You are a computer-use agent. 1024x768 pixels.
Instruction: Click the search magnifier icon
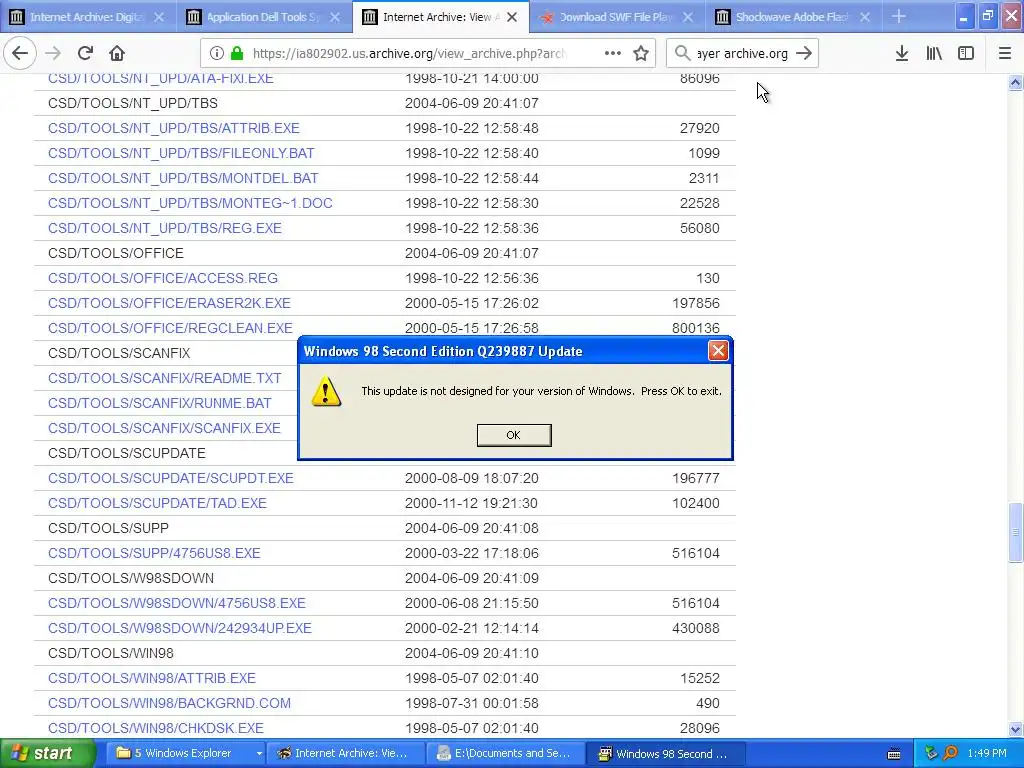[682, 54]
